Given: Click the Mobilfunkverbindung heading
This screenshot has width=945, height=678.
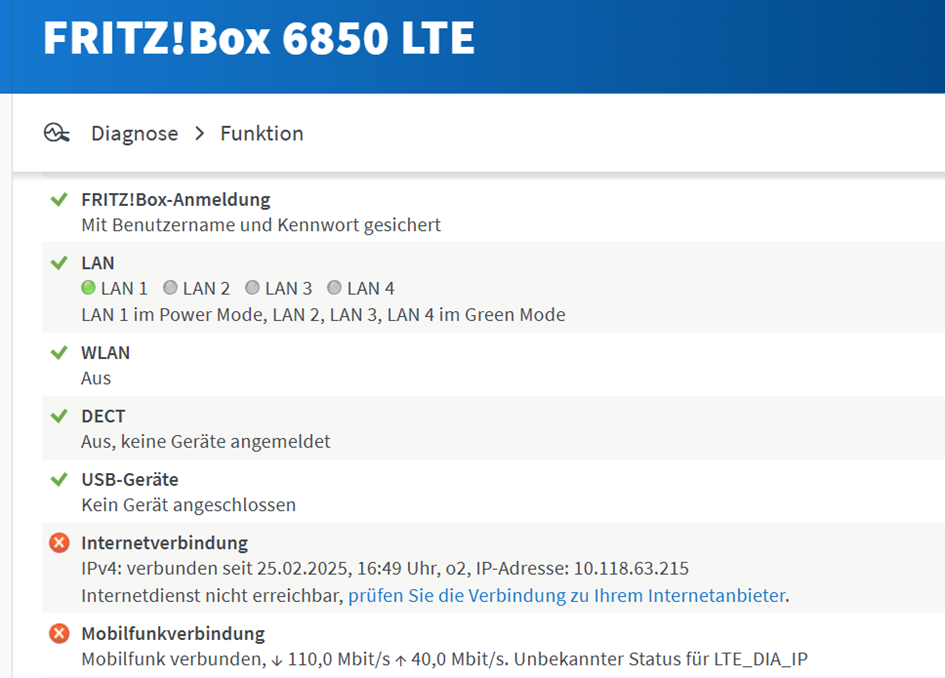Looking at the screenshot, I should click(172, 633).
